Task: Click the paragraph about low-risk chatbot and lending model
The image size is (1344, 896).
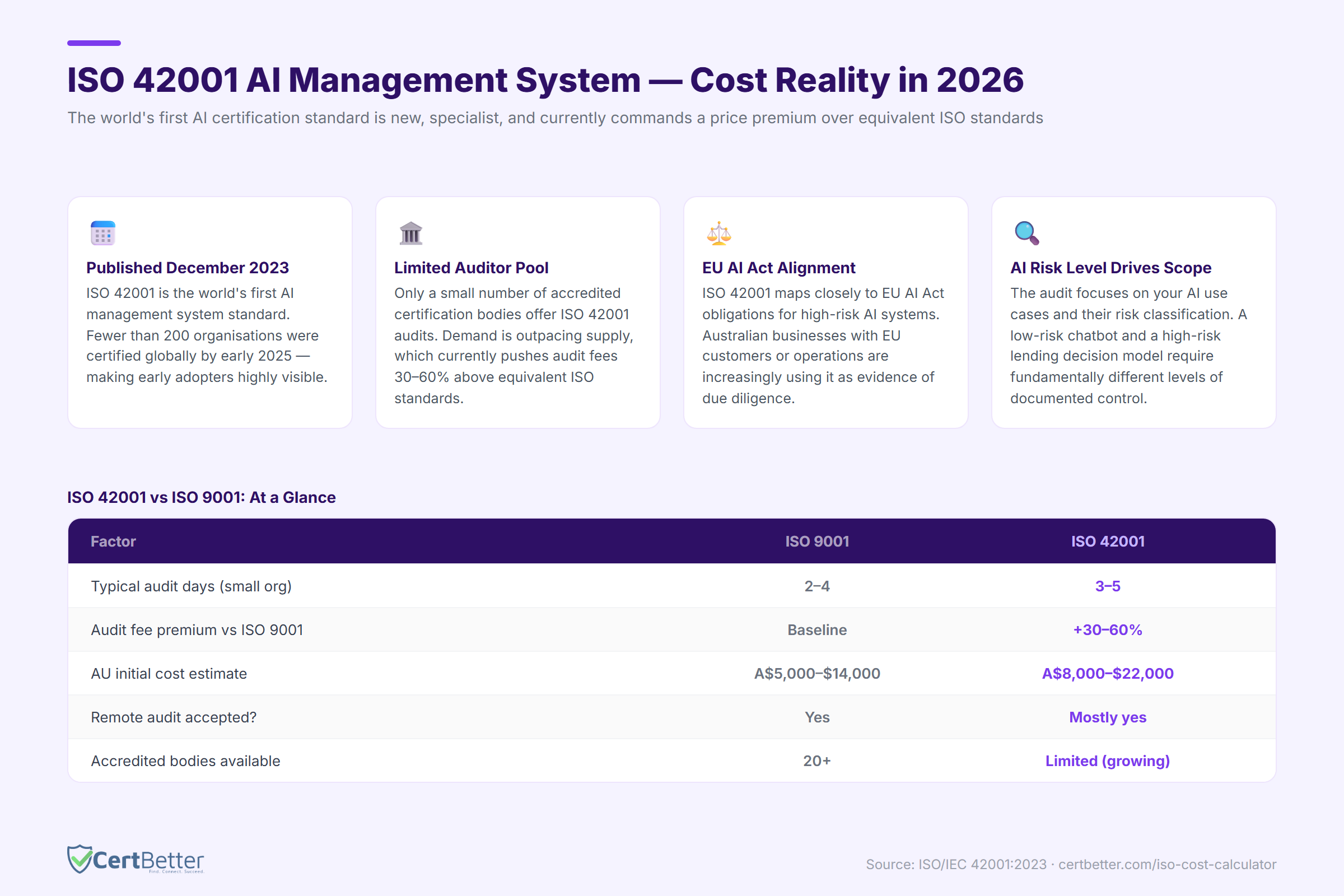Action: (x=1128, y=346)
